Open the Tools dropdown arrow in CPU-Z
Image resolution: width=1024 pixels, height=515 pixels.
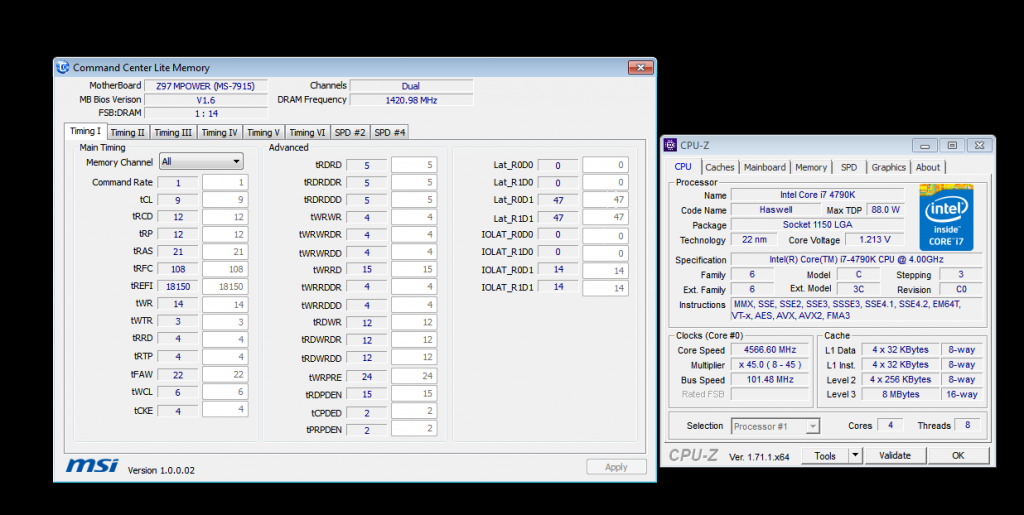856,456
